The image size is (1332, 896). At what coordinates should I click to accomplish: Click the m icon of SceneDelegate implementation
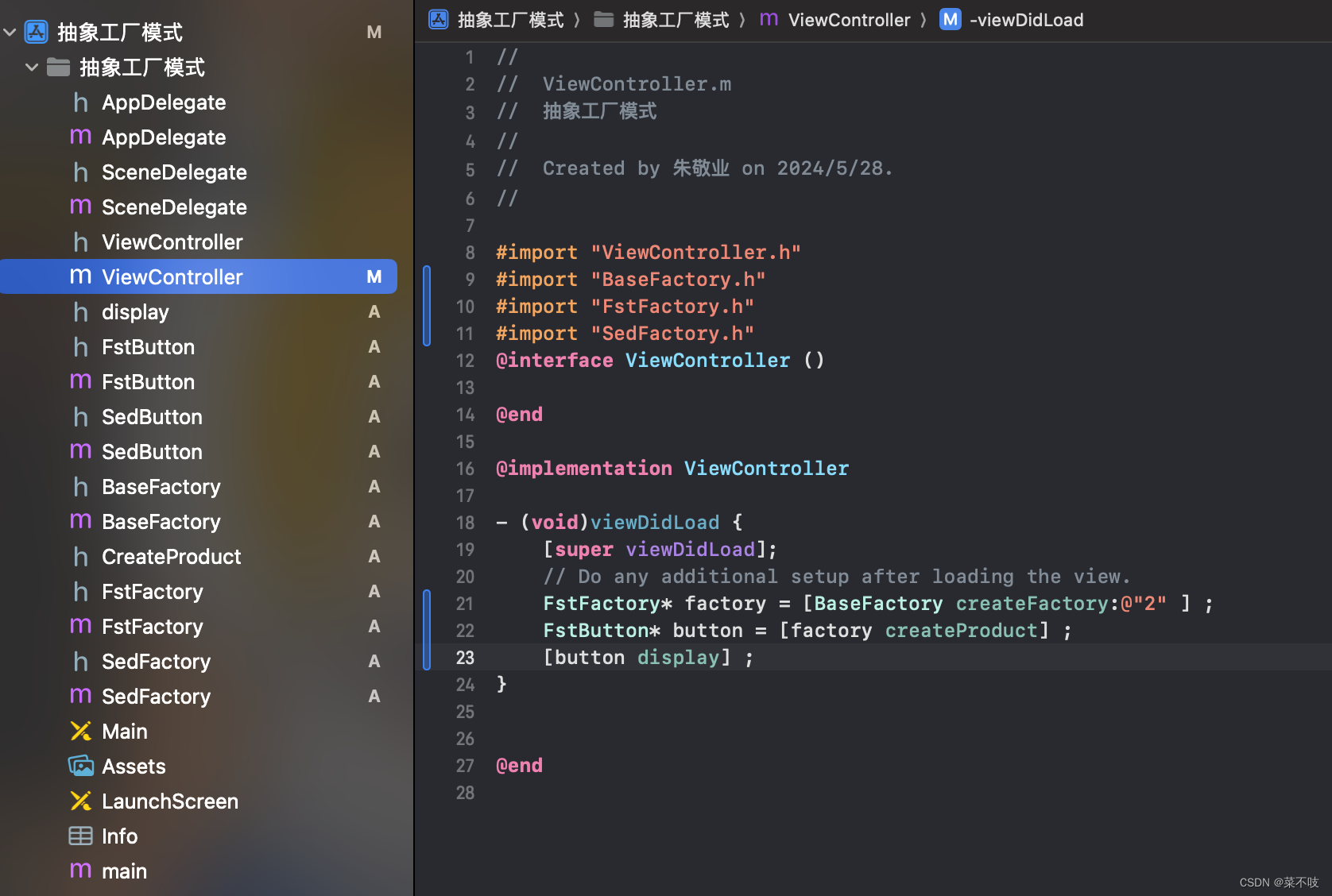(x=80, y=207)
